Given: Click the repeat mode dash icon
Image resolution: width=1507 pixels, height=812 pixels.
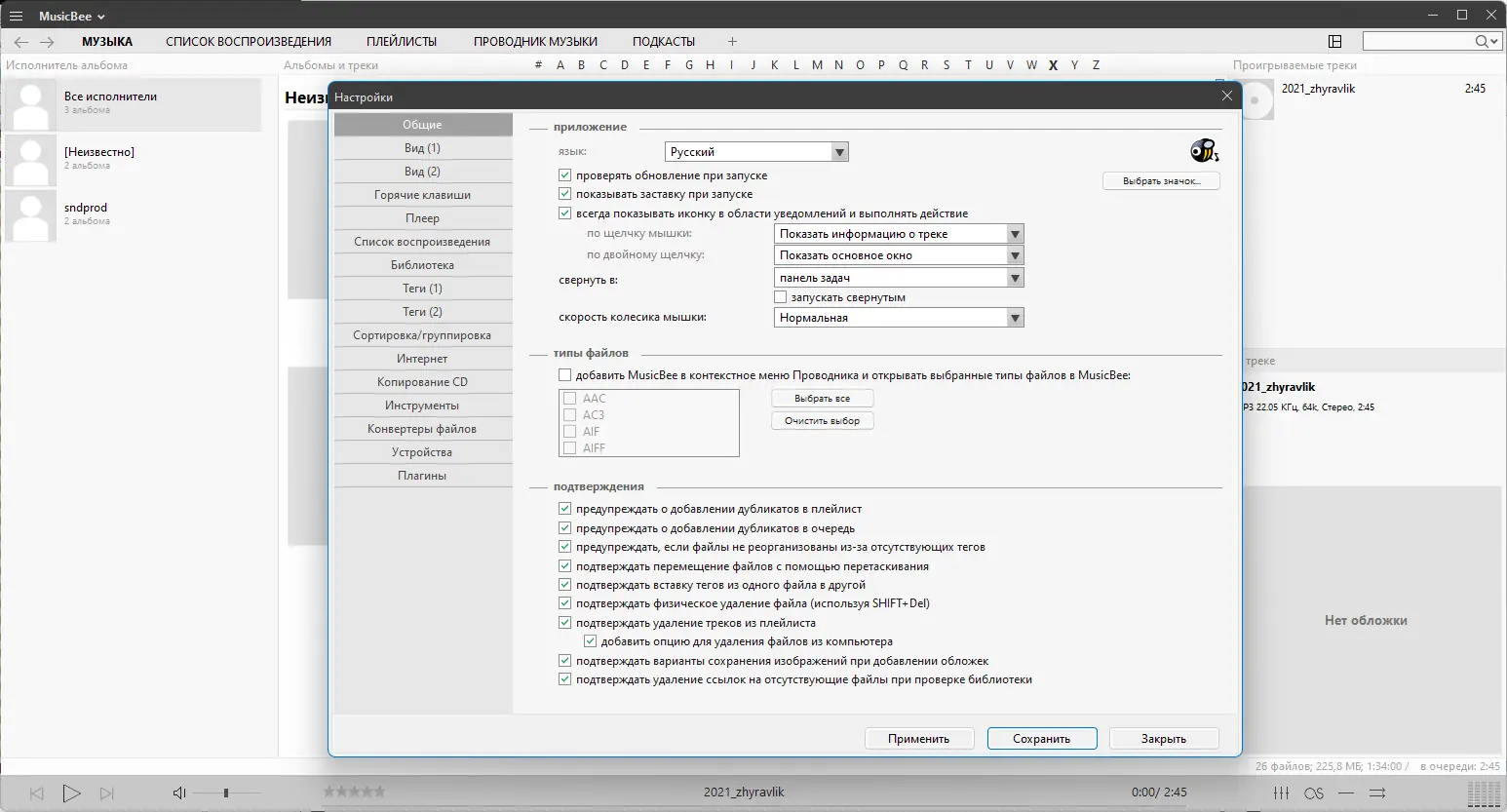Looking at the screenshot, I should (x=1346, y=793).
